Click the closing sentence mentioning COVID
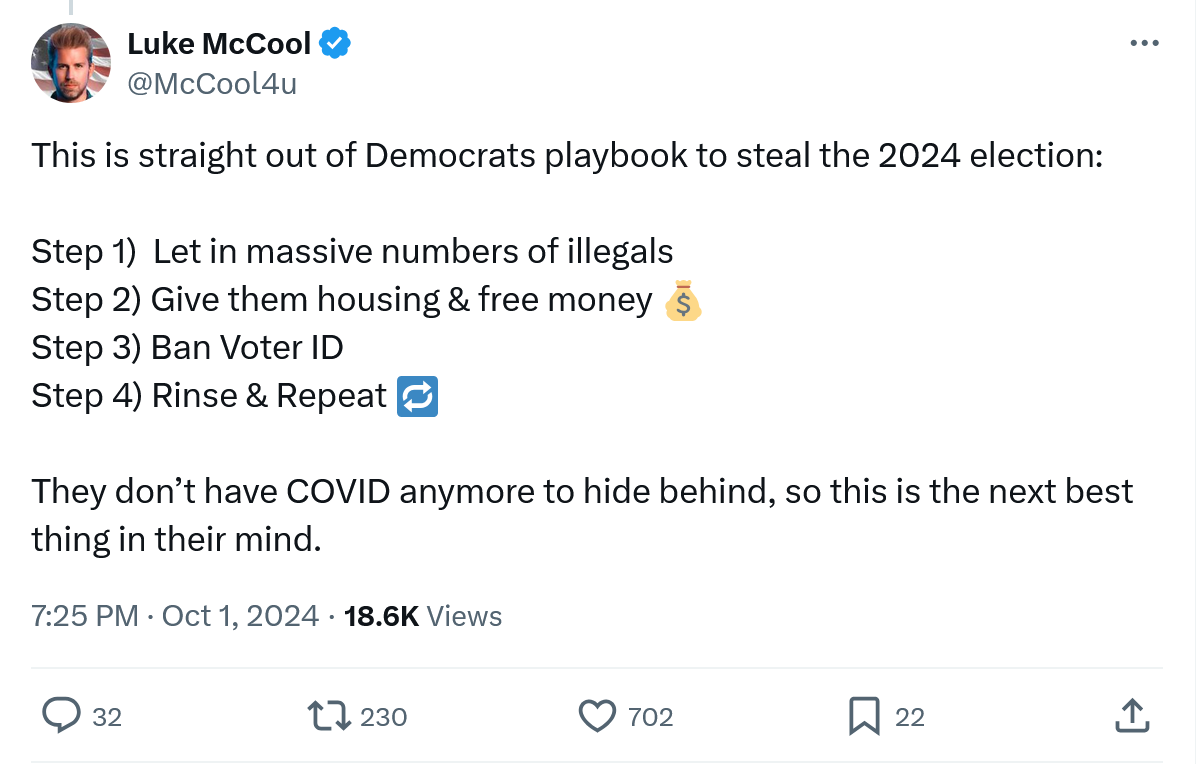Image resolution: width=1196 pixels, height=764 pixels. [582, 492]
